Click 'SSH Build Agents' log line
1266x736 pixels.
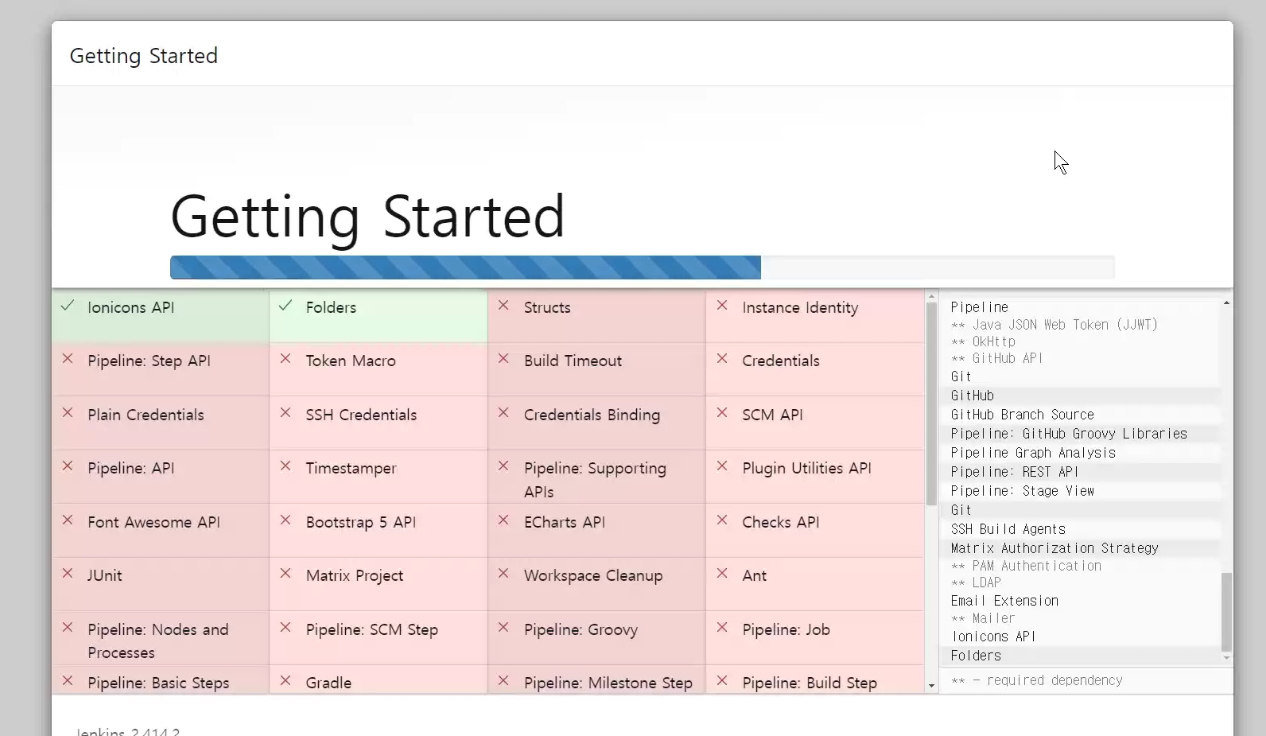(1008, 529)
